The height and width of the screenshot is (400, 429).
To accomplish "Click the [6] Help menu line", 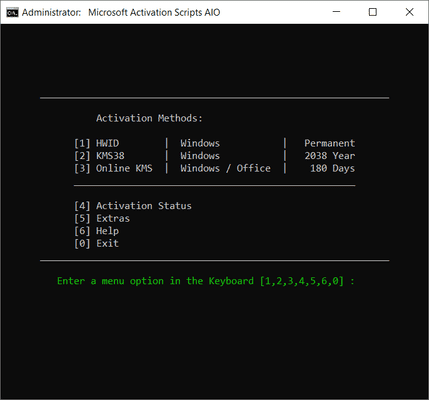I will (96, 231).
